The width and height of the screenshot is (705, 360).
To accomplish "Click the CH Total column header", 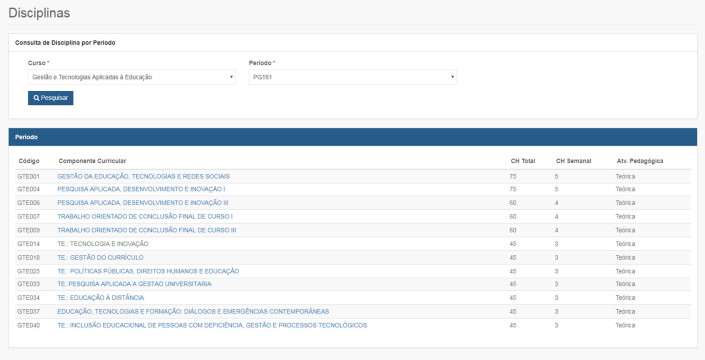I will click(x=523, y=161).
